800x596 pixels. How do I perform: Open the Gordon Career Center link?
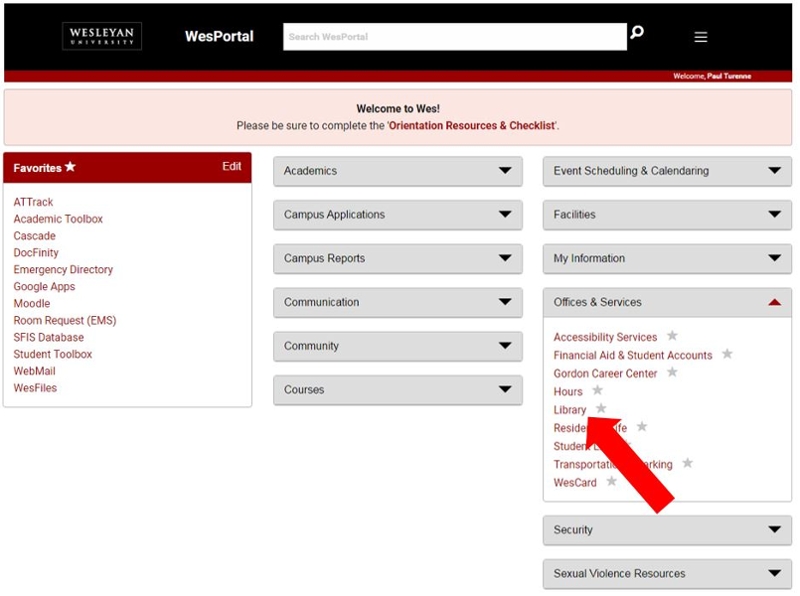[605, 374]
